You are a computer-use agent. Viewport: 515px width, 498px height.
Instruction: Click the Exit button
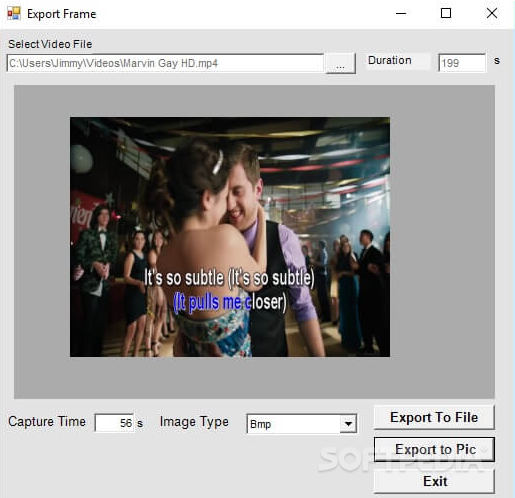(x=434, y=481)
